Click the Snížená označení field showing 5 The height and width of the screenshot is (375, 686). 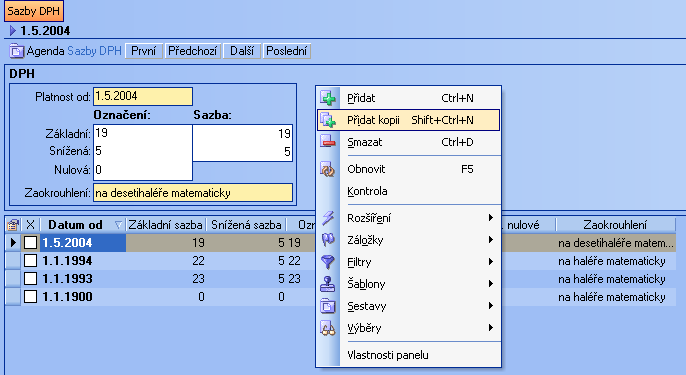coord(143,151)
